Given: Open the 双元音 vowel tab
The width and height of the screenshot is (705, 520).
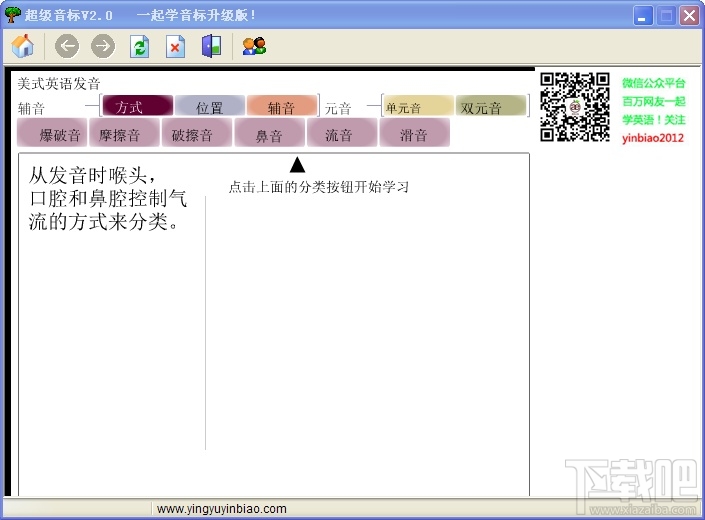Looking at the screenshot, I should (x=491, y=106).
